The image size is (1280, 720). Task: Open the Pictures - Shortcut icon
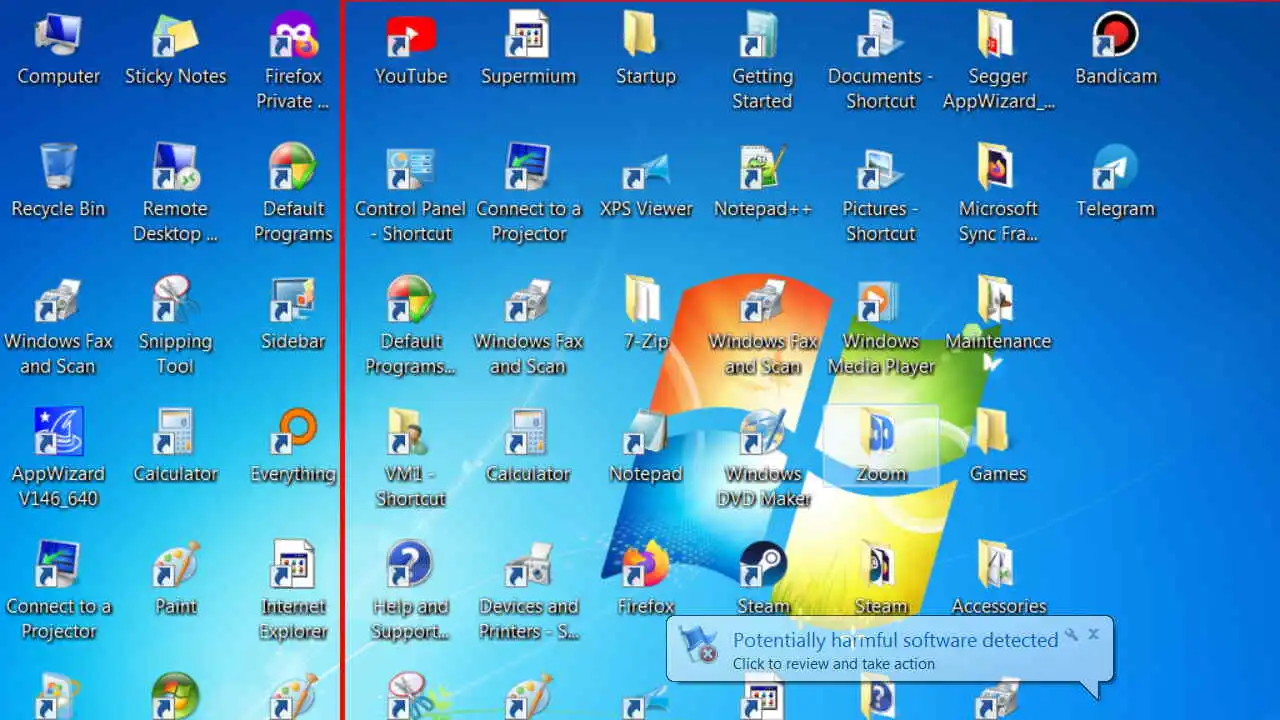click(x=880, y=192)
